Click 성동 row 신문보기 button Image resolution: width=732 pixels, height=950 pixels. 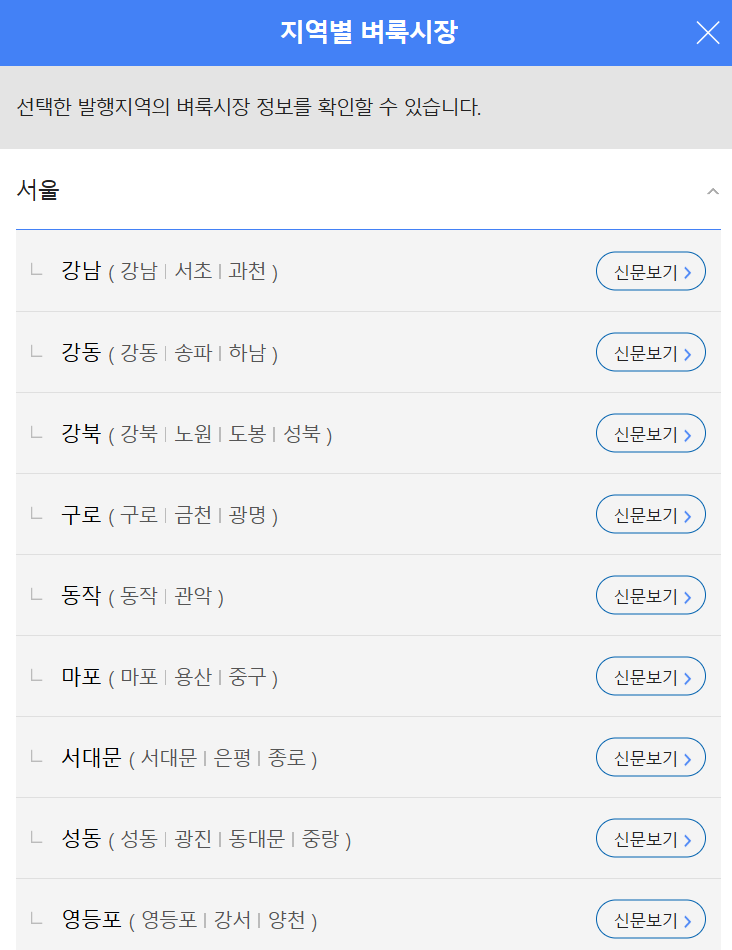click(650, 839)
